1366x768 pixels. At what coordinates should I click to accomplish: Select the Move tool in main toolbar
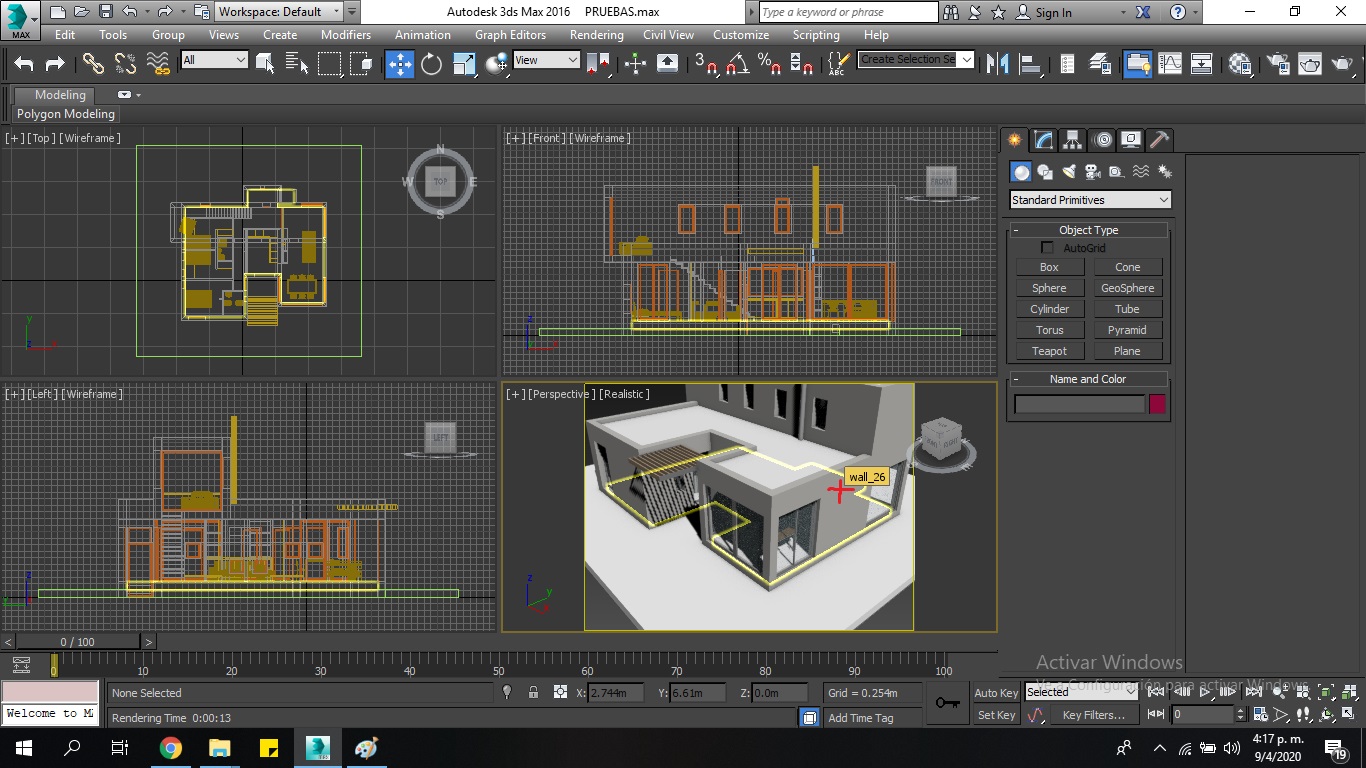pos(399,64)
